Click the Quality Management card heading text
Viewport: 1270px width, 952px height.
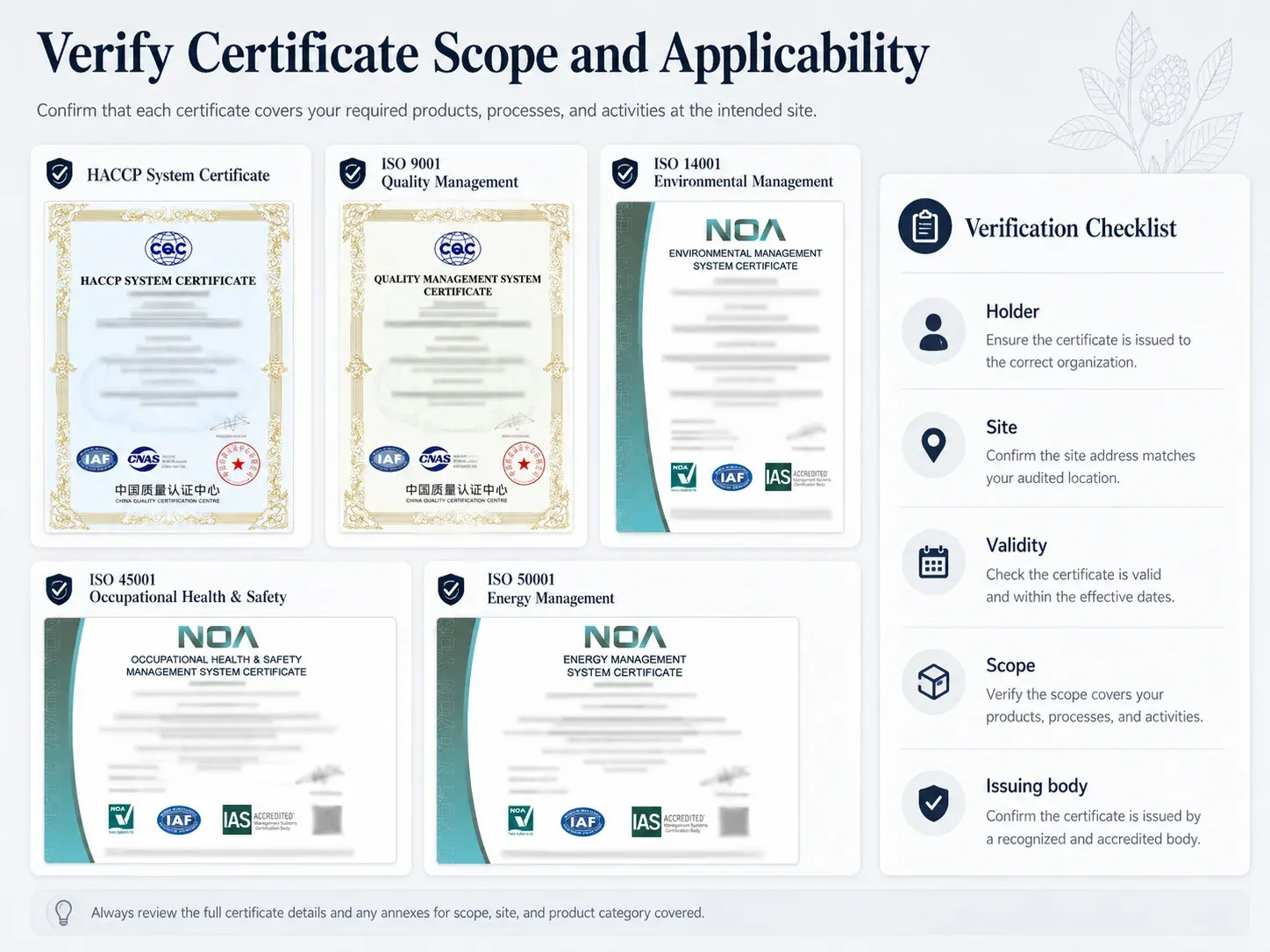click(450, 181)
